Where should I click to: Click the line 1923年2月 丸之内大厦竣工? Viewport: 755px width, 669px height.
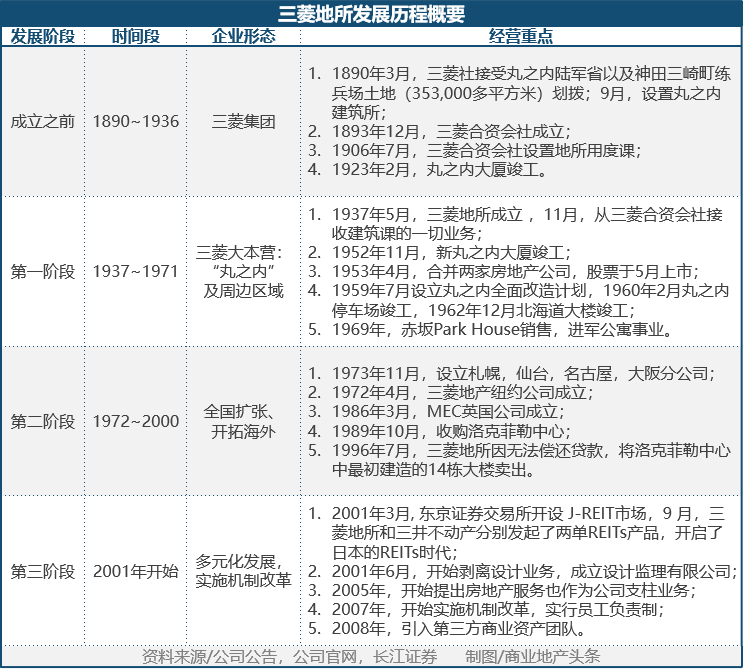(428, 170)
